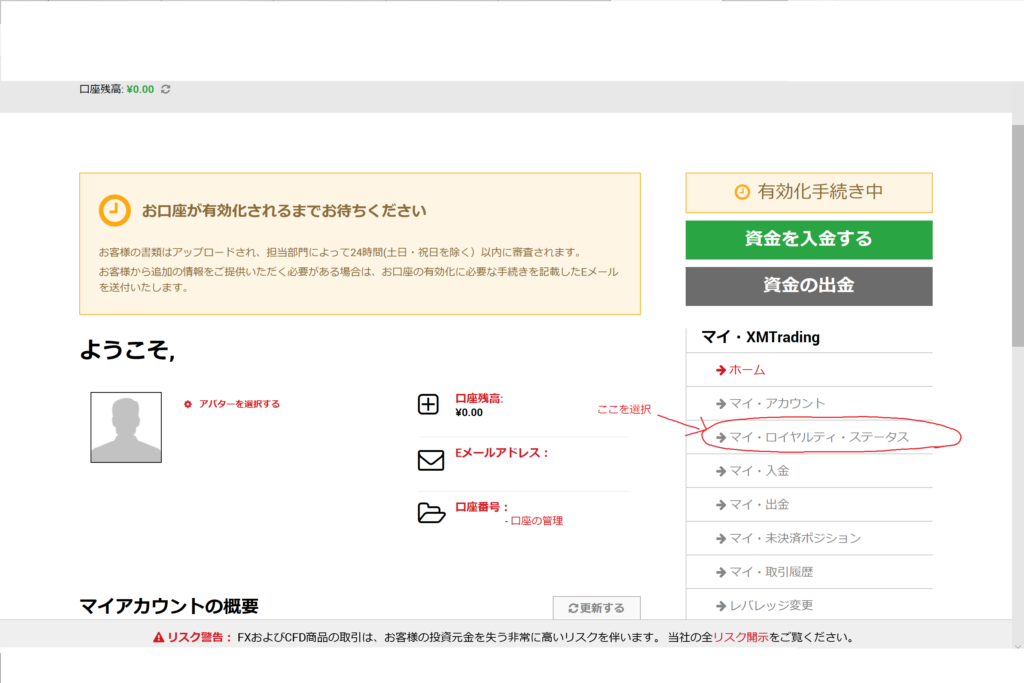The height and width of the screenshot is (683, 1024).
Task: Click the clock icon in activation notice
Action: coord(114,210)
